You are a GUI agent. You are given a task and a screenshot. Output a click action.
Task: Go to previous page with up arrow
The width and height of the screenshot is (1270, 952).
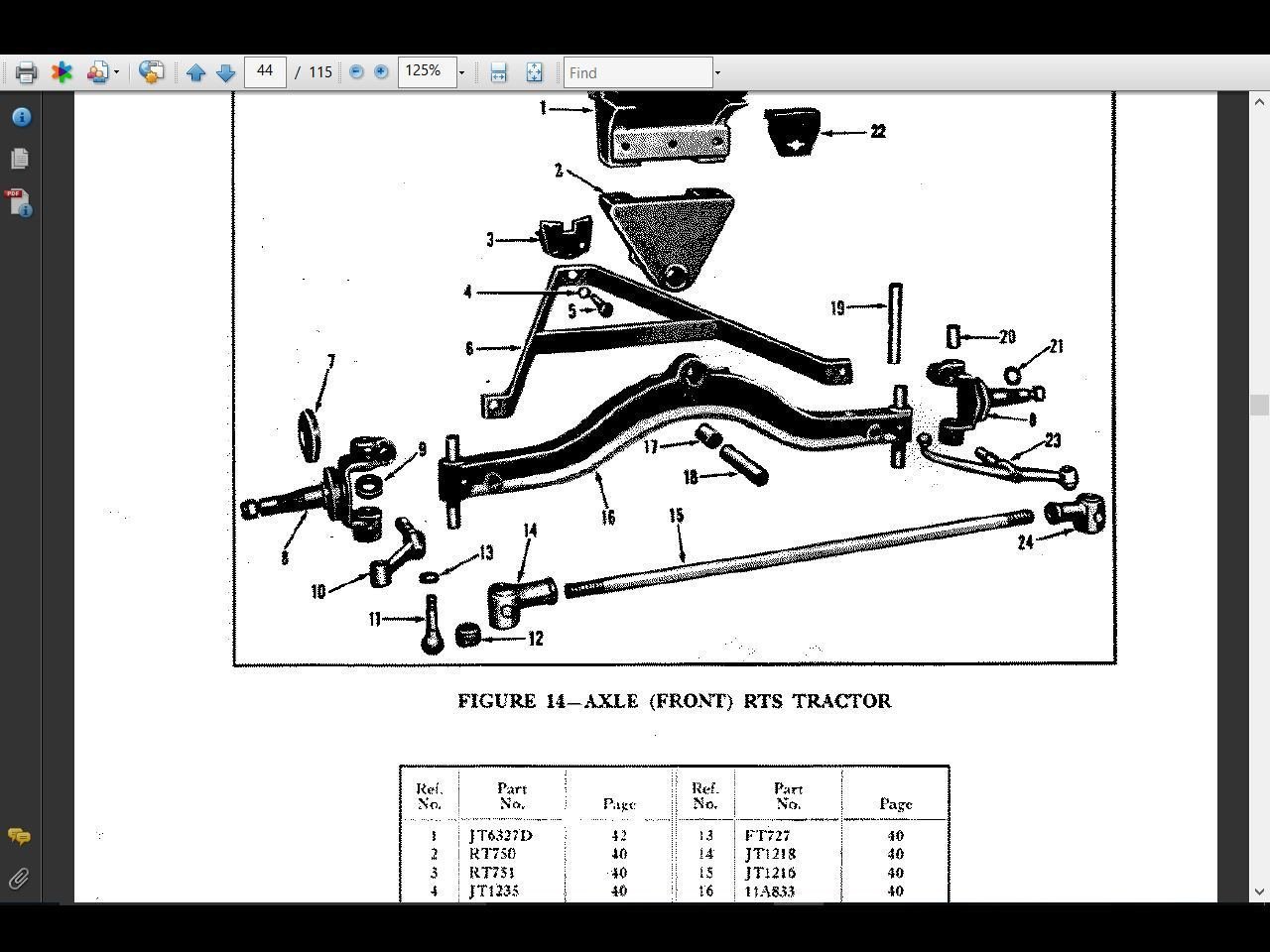pyautogui.click(x=195, y=71)
